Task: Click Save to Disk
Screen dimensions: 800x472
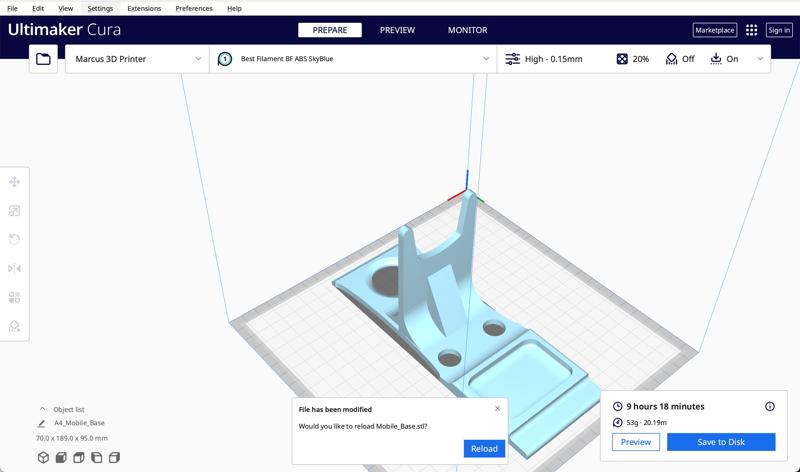Action: click(x=721, y=442)
